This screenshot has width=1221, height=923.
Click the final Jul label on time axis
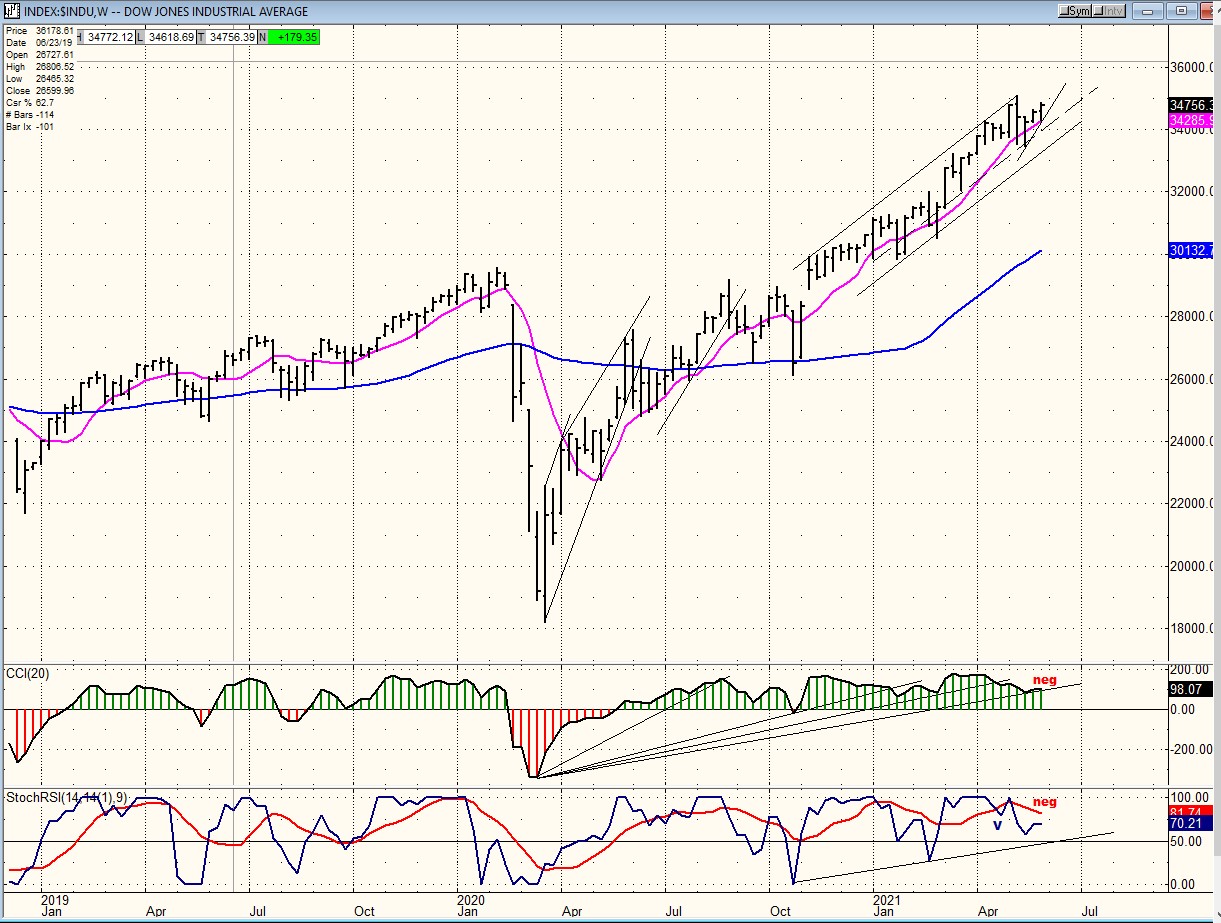click(1090, 912)
